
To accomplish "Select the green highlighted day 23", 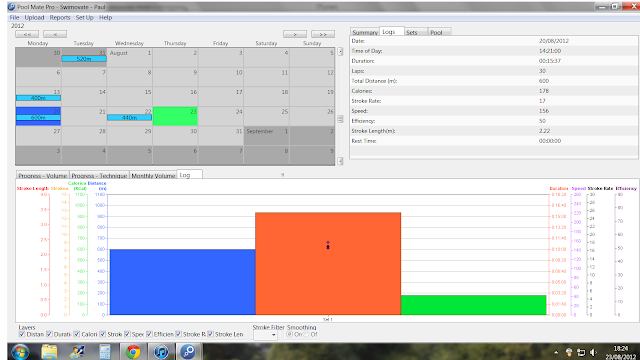I will tap(175, 116).
